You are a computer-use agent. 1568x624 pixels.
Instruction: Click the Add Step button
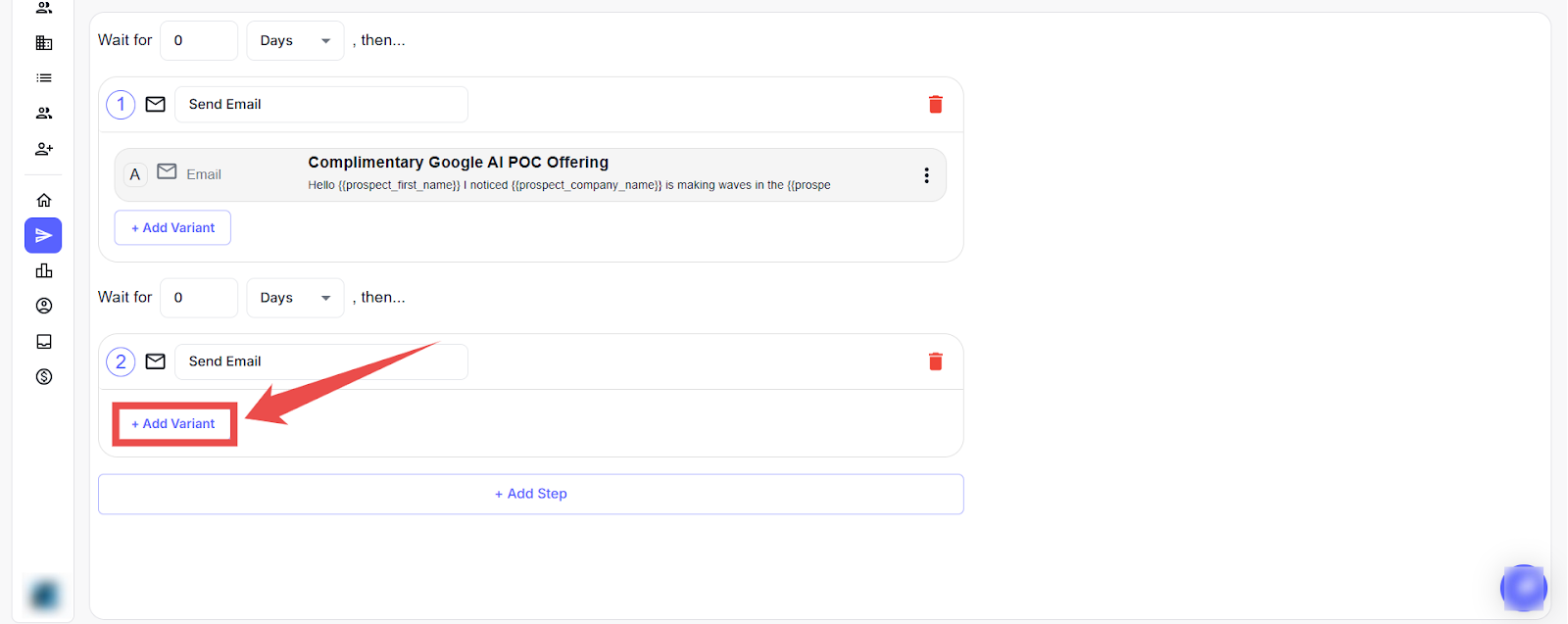530,494
